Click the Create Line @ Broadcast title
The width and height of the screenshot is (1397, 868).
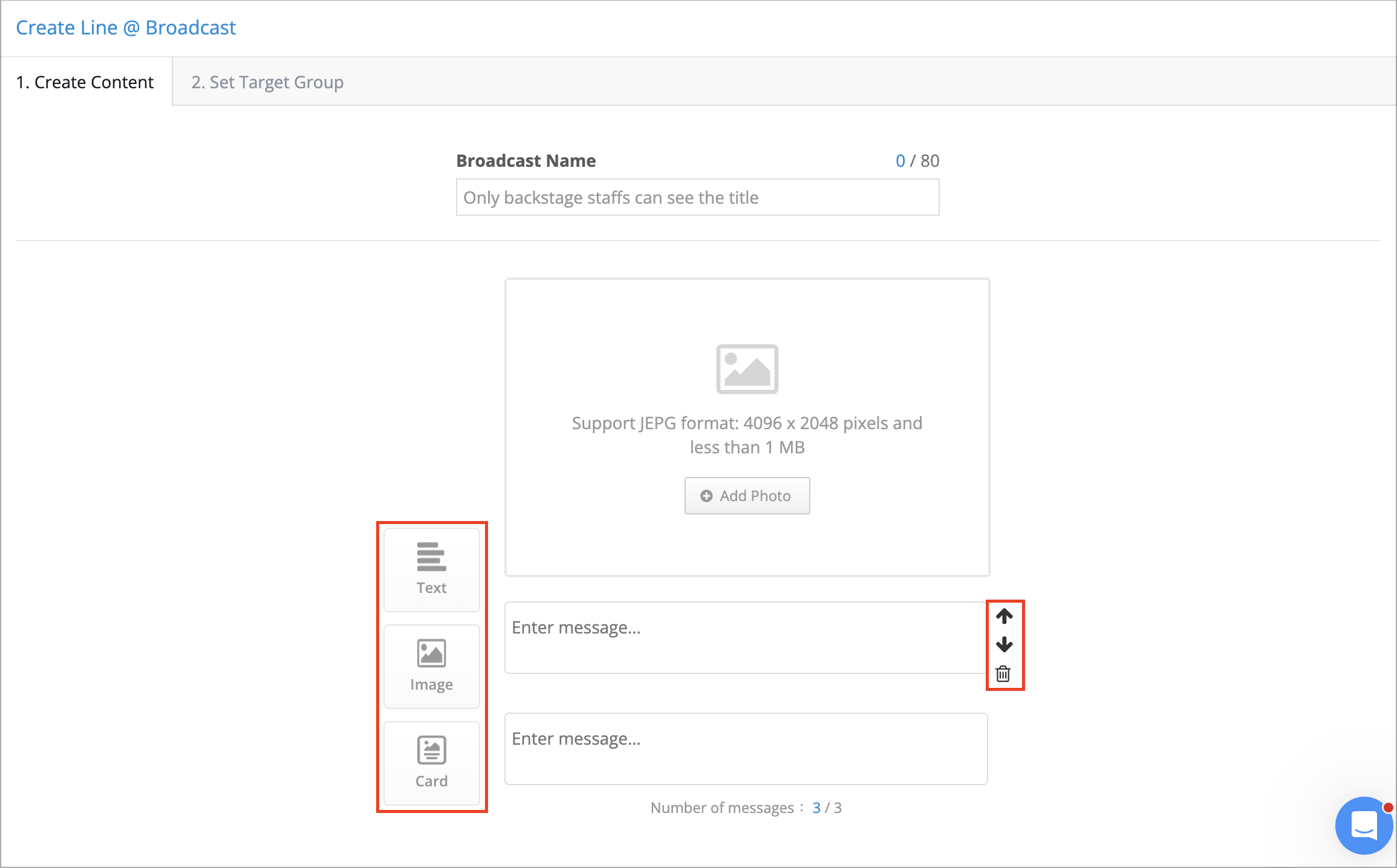pos(126,27)
